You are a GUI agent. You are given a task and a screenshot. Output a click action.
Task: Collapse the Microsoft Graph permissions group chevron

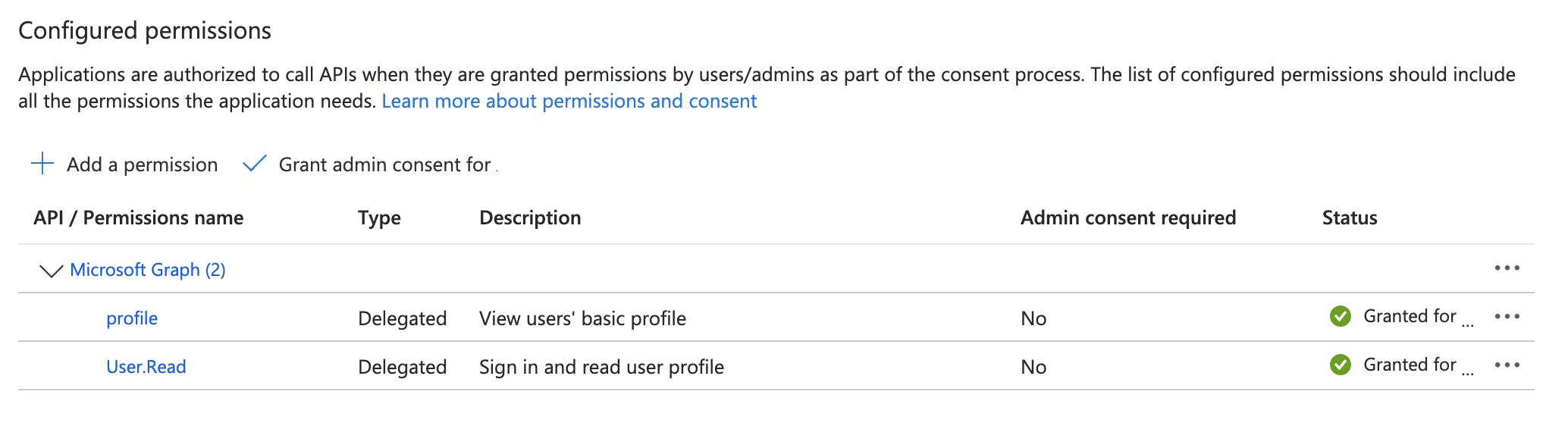point(51,271)
